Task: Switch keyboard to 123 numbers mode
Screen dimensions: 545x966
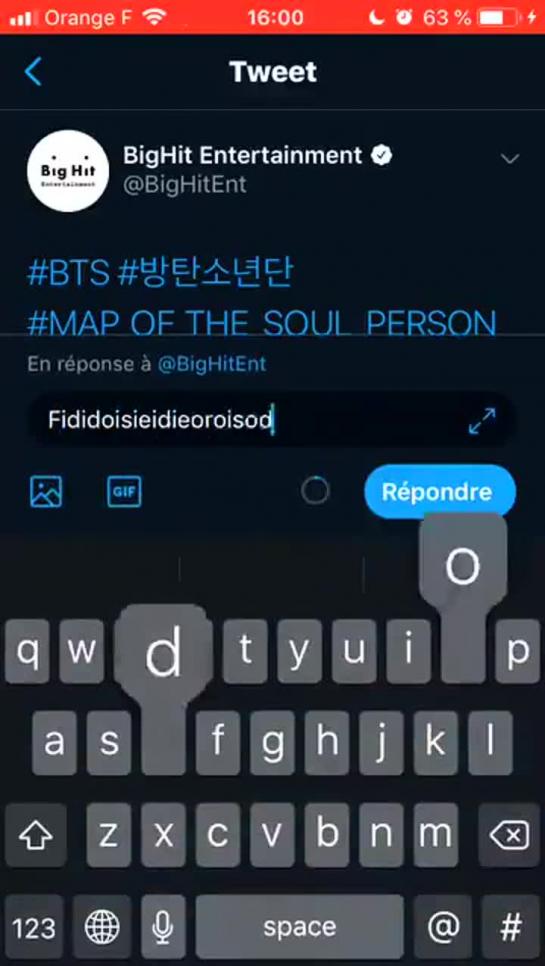Action: point(34,927)
